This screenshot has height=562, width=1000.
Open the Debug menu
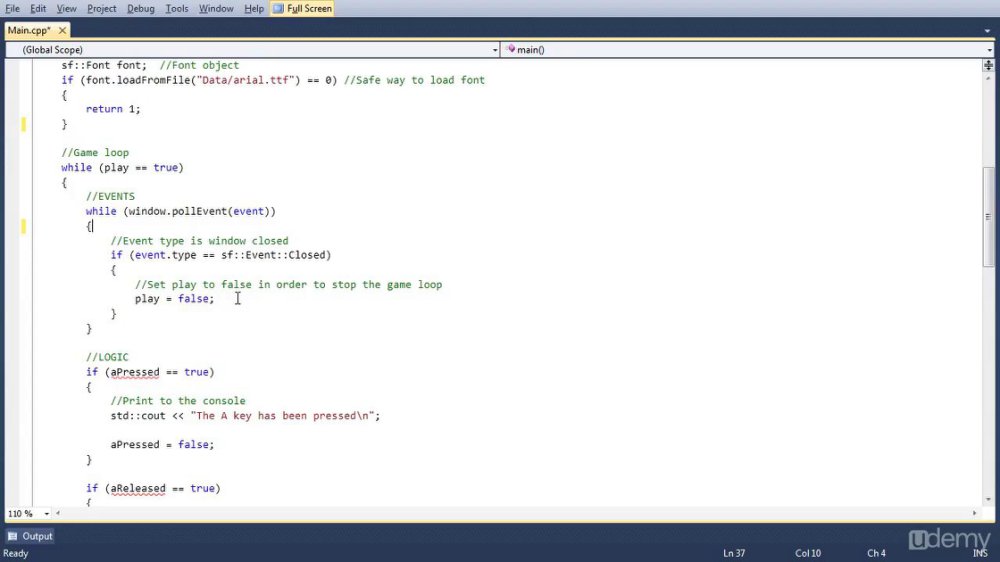(x=140, y=8)
